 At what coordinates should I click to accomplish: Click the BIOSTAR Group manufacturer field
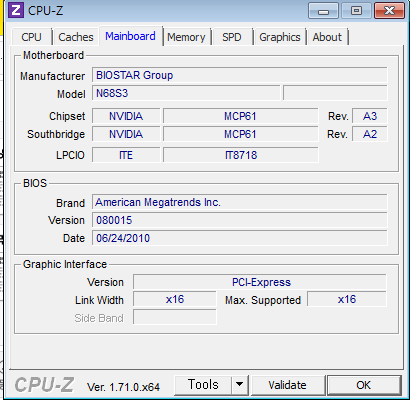pos(240,75)
